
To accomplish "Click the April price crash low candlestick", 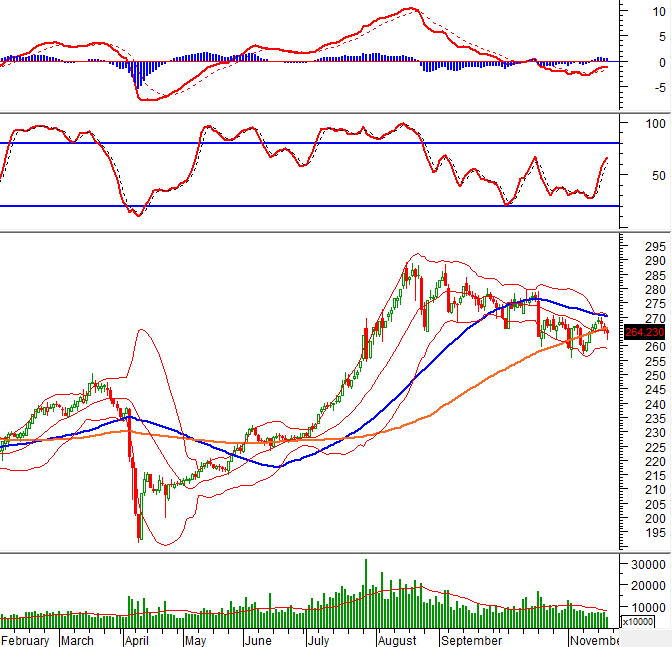I will pyautogui.click(x=139, y=525).
